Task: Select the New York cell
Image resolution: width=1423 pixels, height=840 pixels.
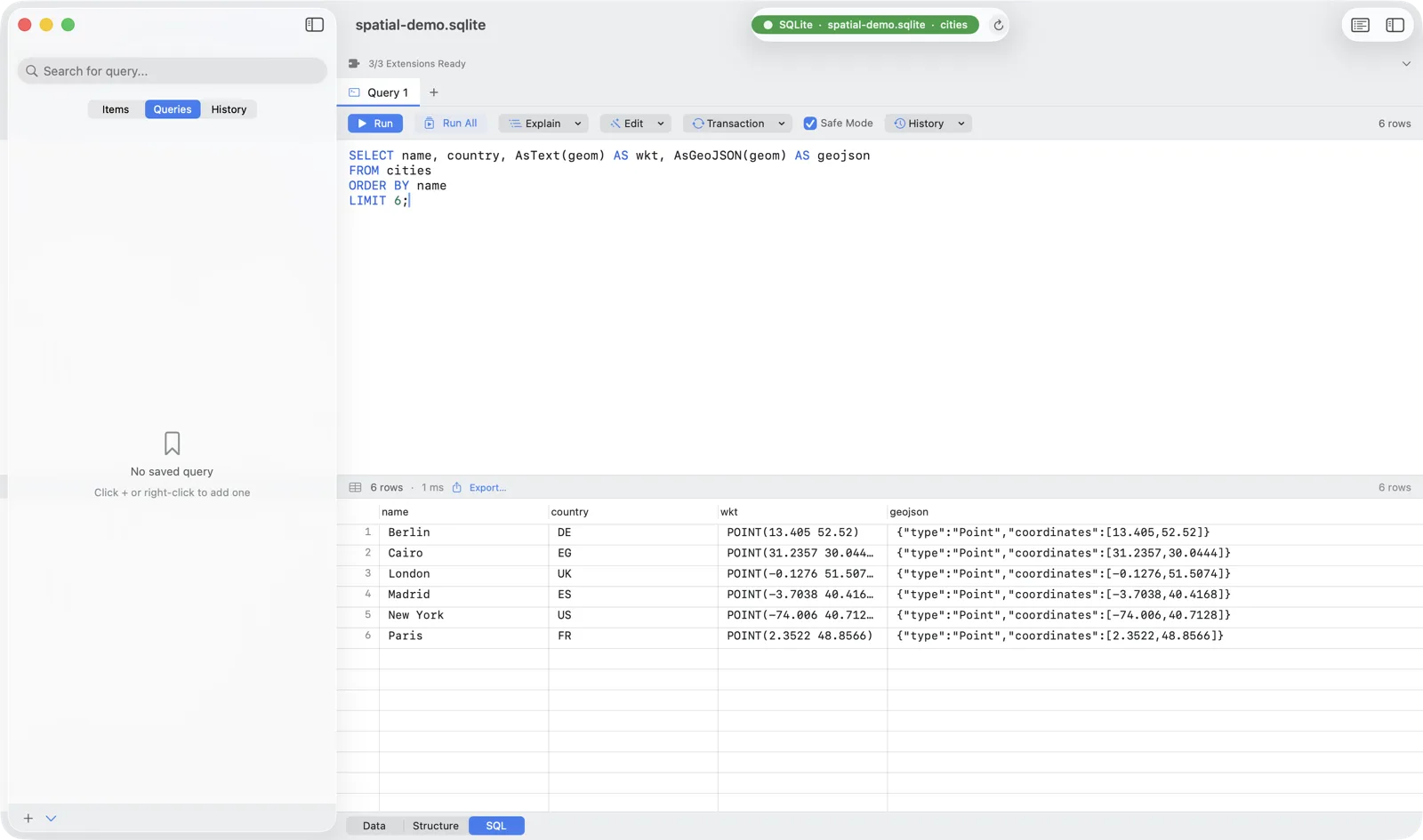Action: point(463,615)
